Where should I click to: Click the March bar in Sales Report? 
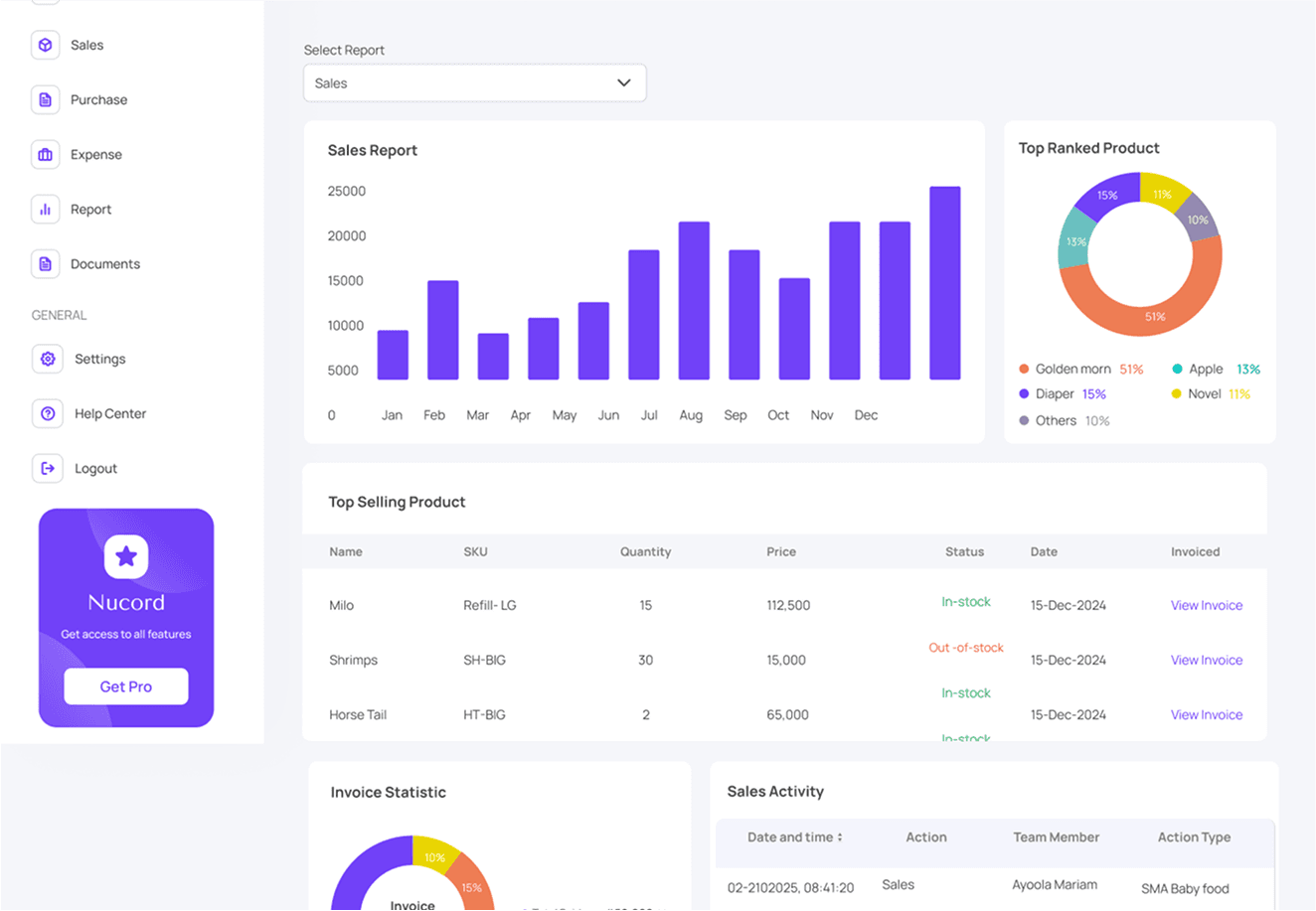pos(493,357)
